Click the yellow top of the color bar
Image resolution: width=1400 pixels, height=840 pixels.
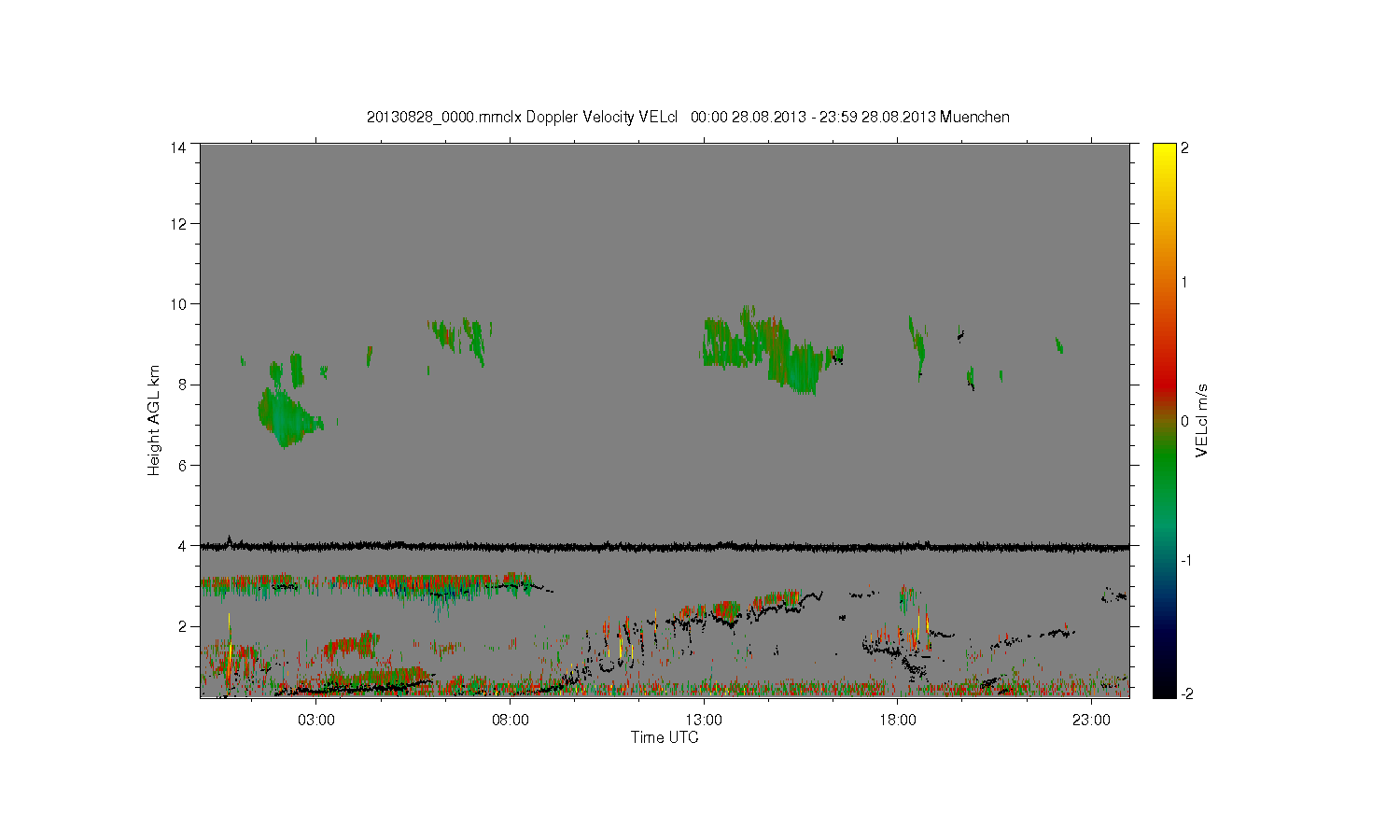coord(1164,151)
